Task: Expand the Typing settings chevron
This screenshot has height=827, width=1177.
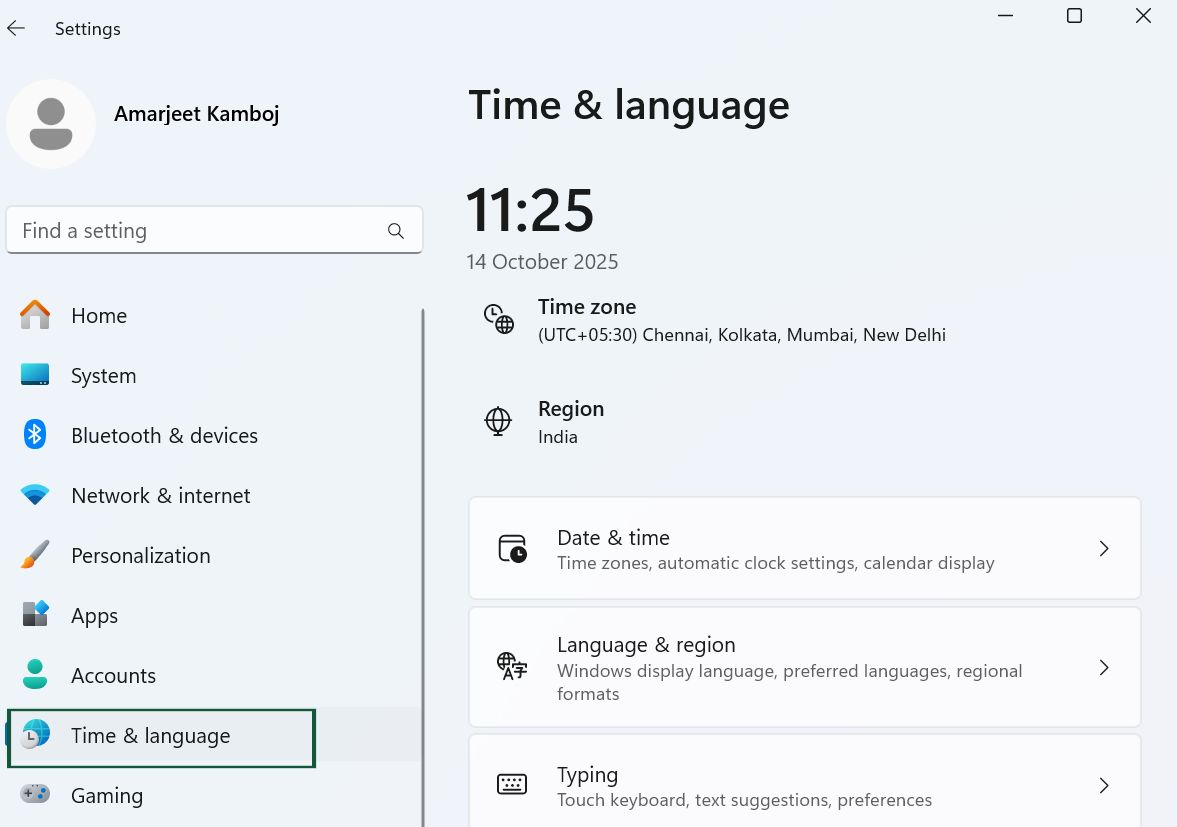Action: tap(1104, 785)
